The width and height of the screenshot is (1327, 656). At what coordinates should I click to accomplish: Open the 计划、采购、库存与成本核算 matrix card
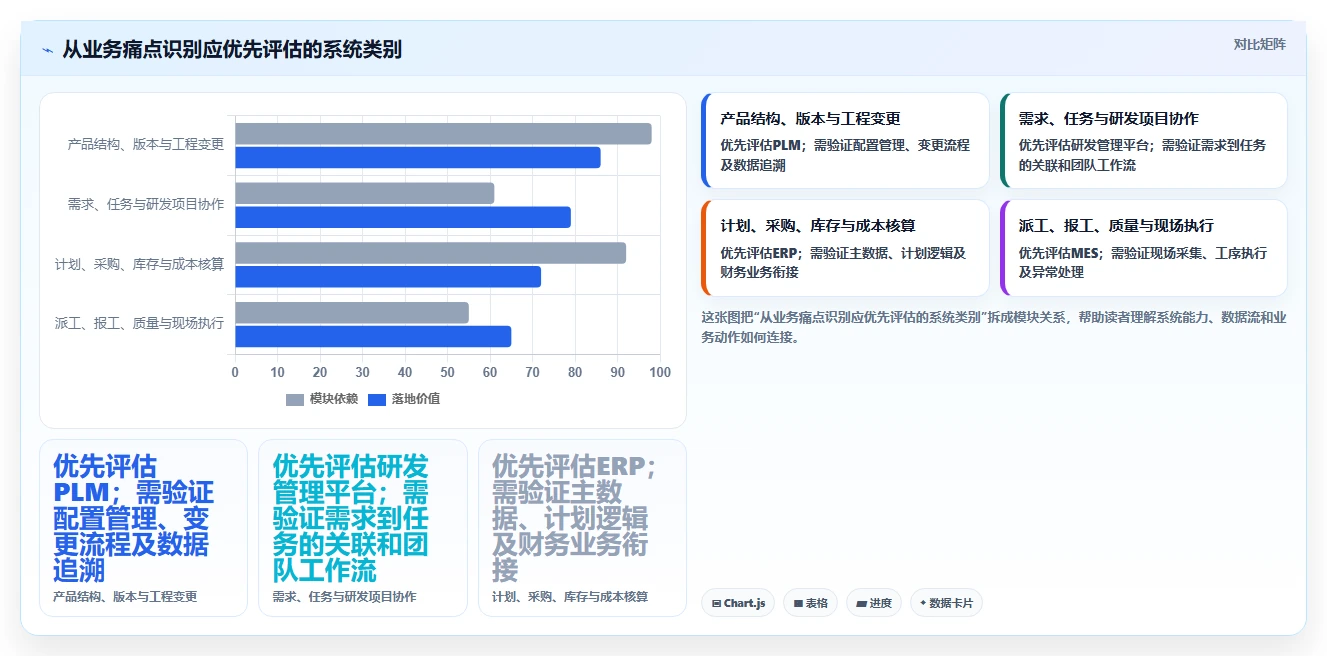click(x=845, y=248)
